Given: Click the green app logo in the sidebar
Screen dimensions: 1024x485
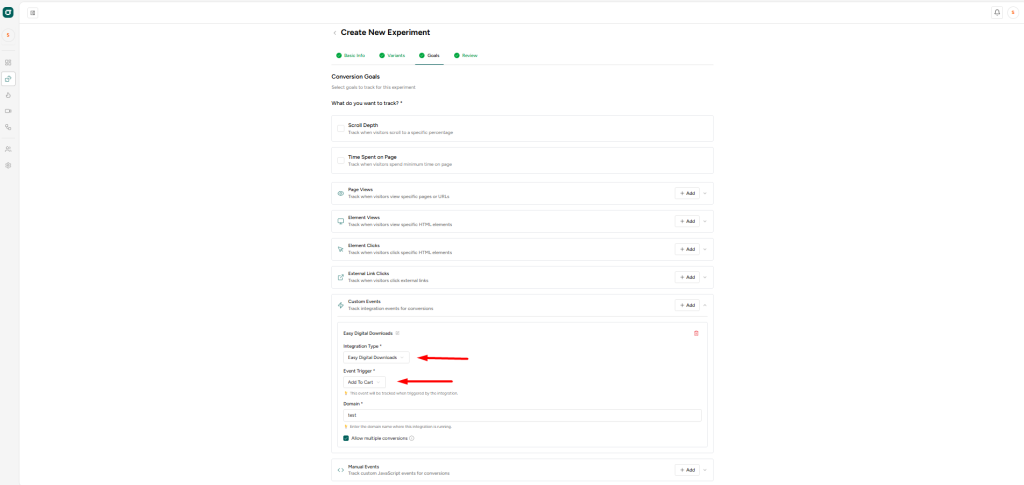Looking at the screenshot, I should 8,12.
